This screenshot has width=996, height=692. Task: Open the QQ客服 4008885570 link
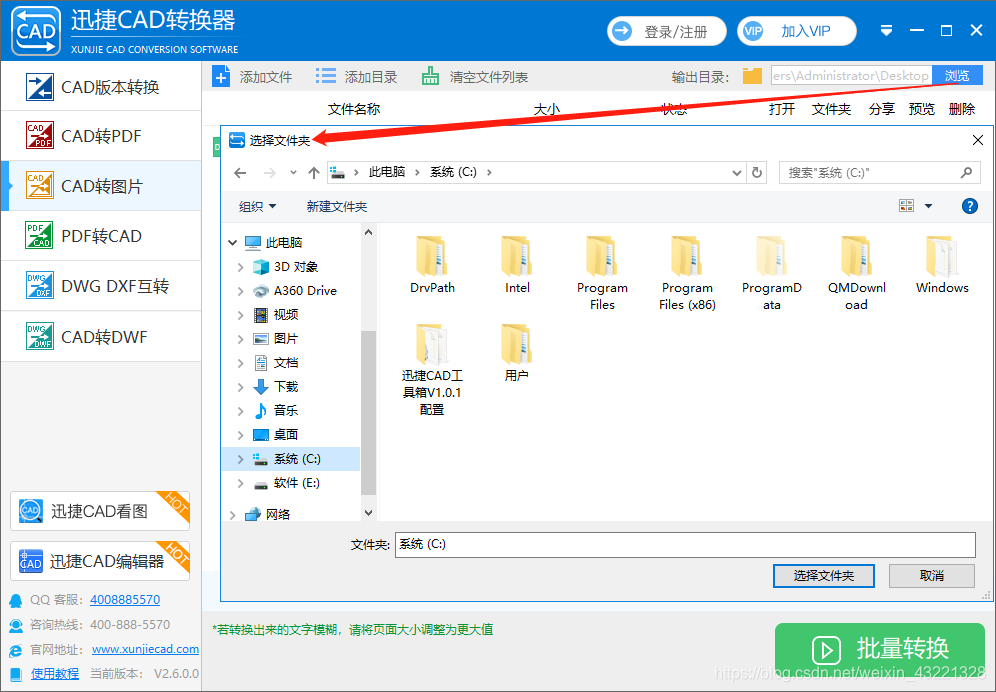tap(125, 599)
